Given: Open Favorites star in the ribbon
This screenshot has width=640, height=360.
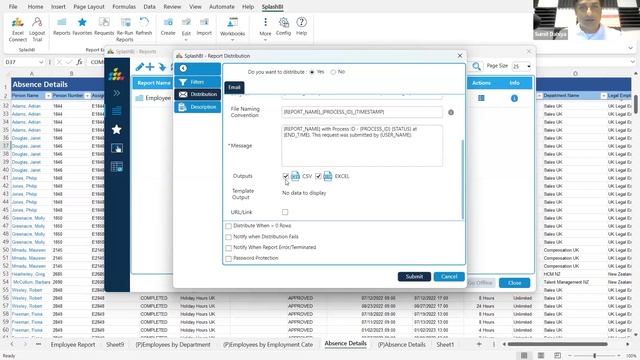Looking at the screenshot, I should coord(82,26).
